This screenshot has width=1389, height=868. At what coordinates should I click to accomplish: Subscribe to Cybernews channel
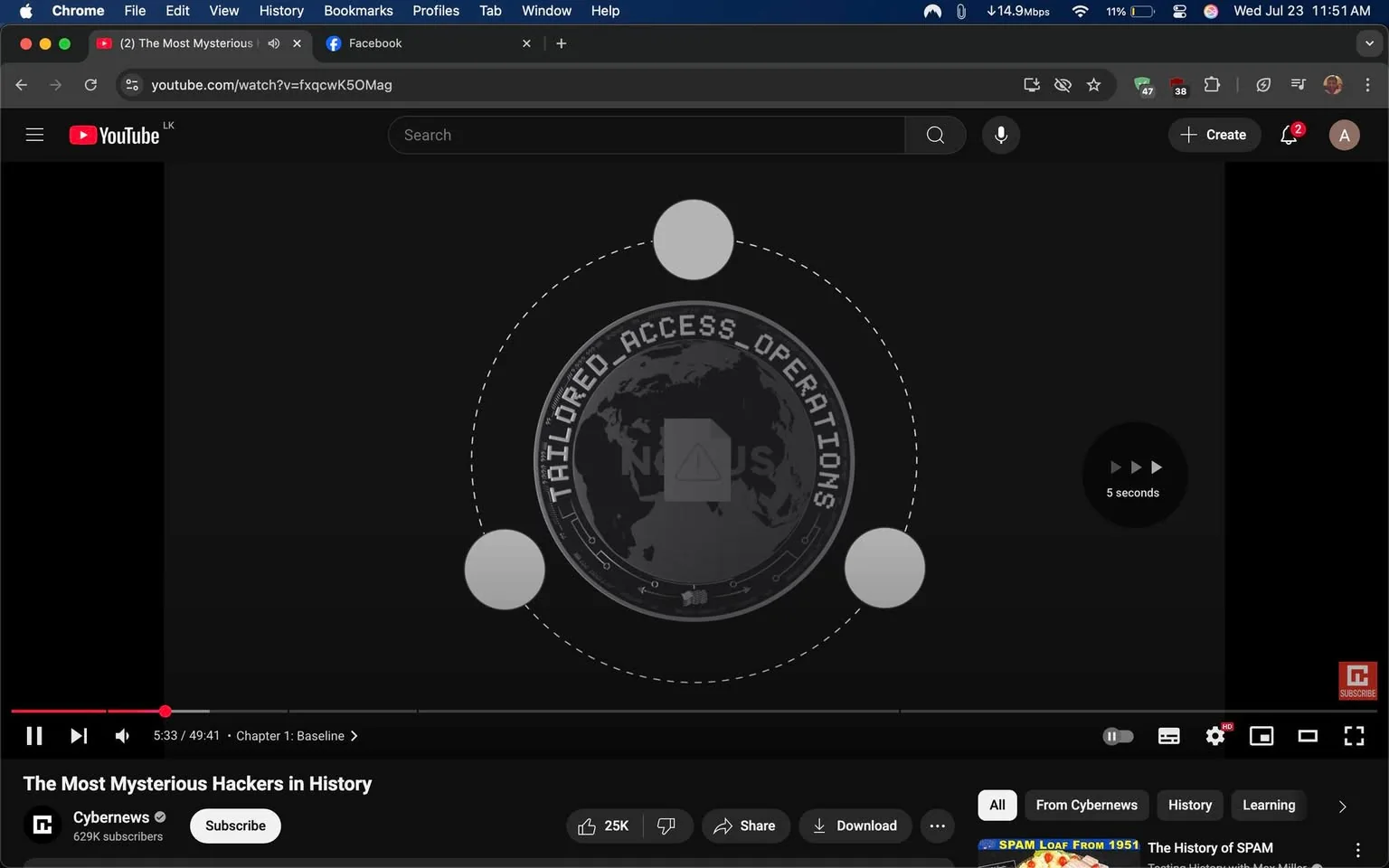[235, 826]
